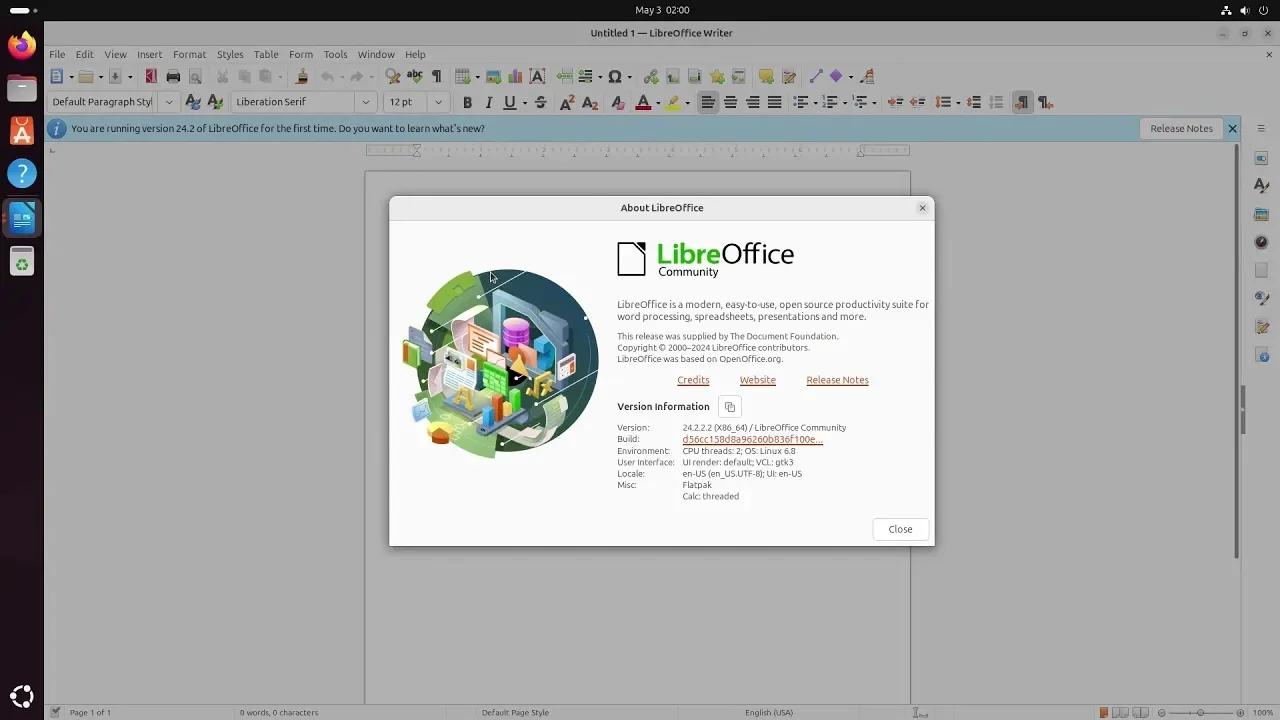
Task: Toggle formatting marks display
Action: coord(437,76)
